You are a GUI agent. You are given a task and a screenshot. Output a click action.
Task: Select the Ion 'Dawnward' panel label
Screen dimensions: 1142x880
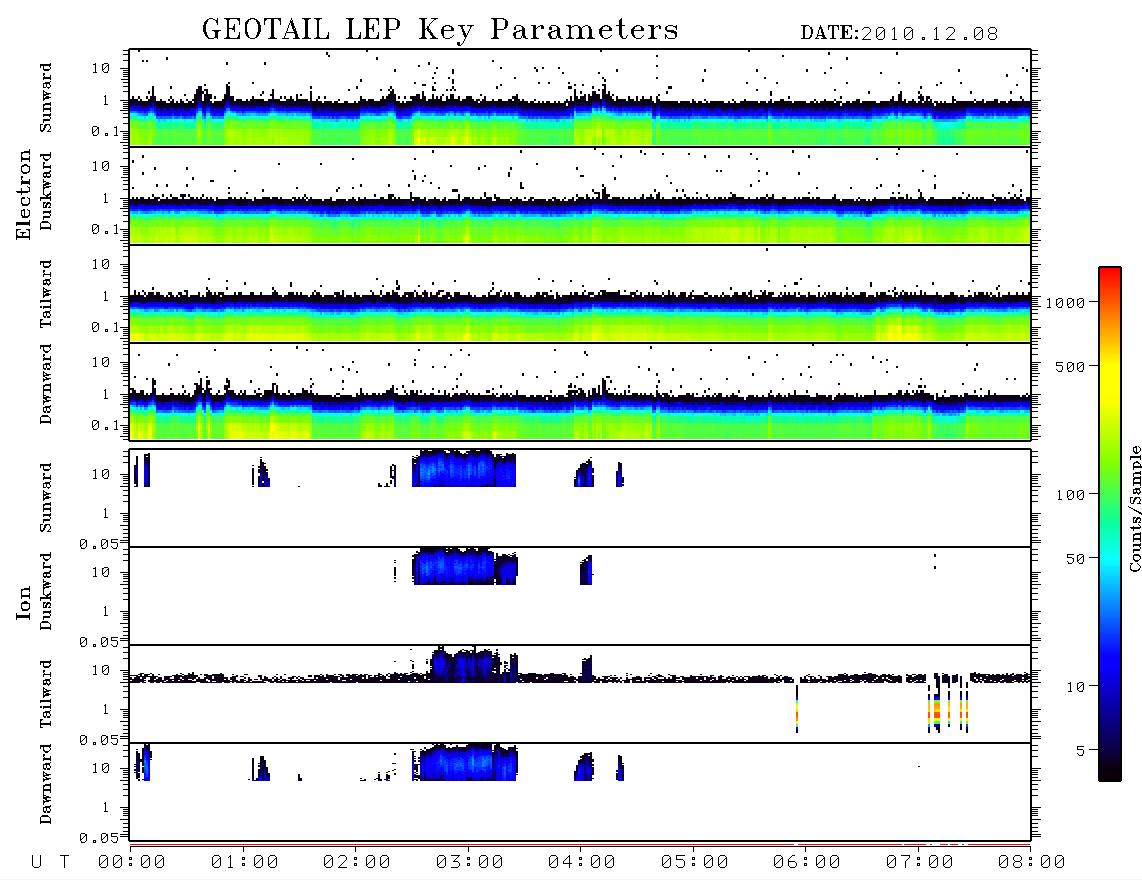click(x=46, y=784)
